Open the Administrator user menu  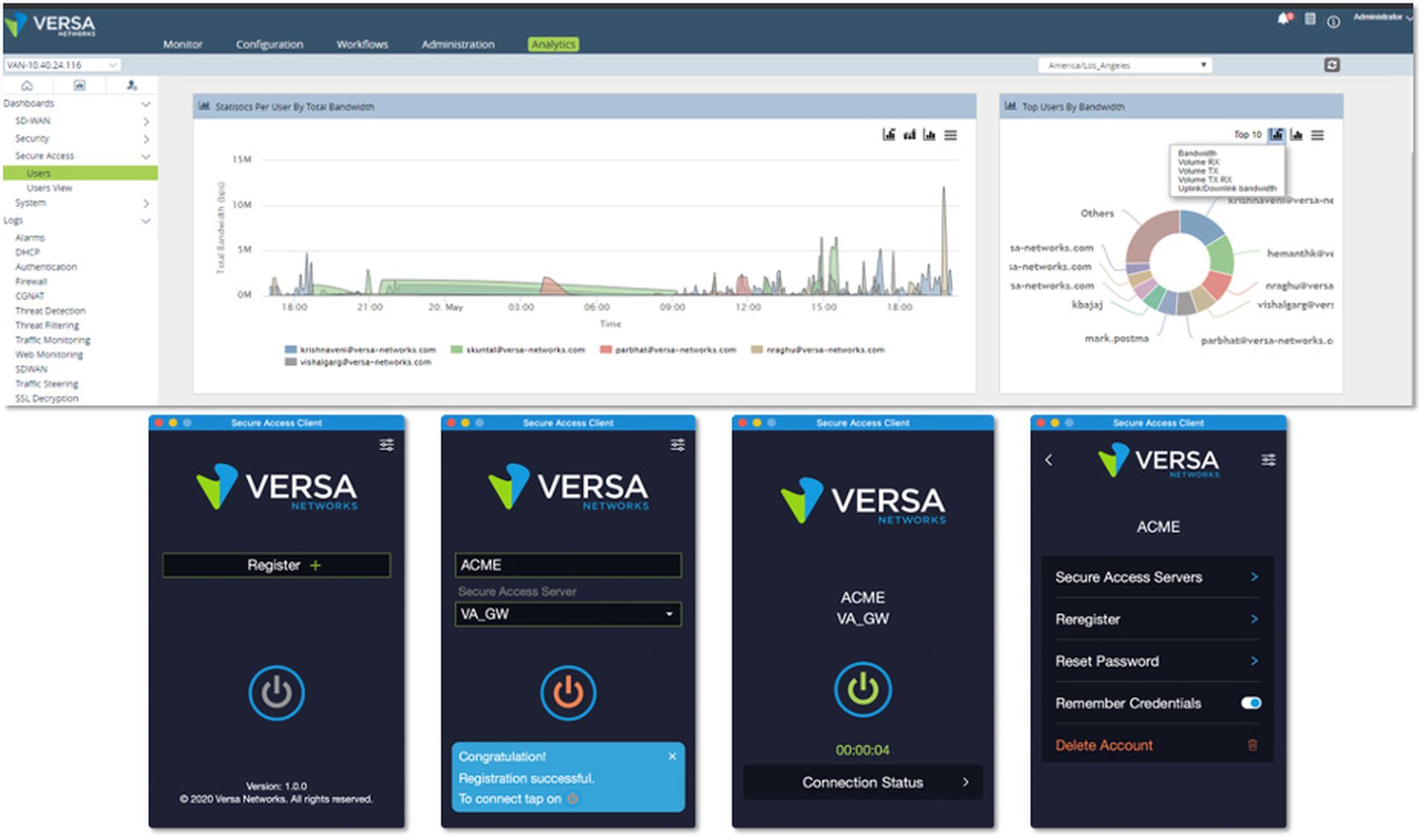[x=1382, y=17]
